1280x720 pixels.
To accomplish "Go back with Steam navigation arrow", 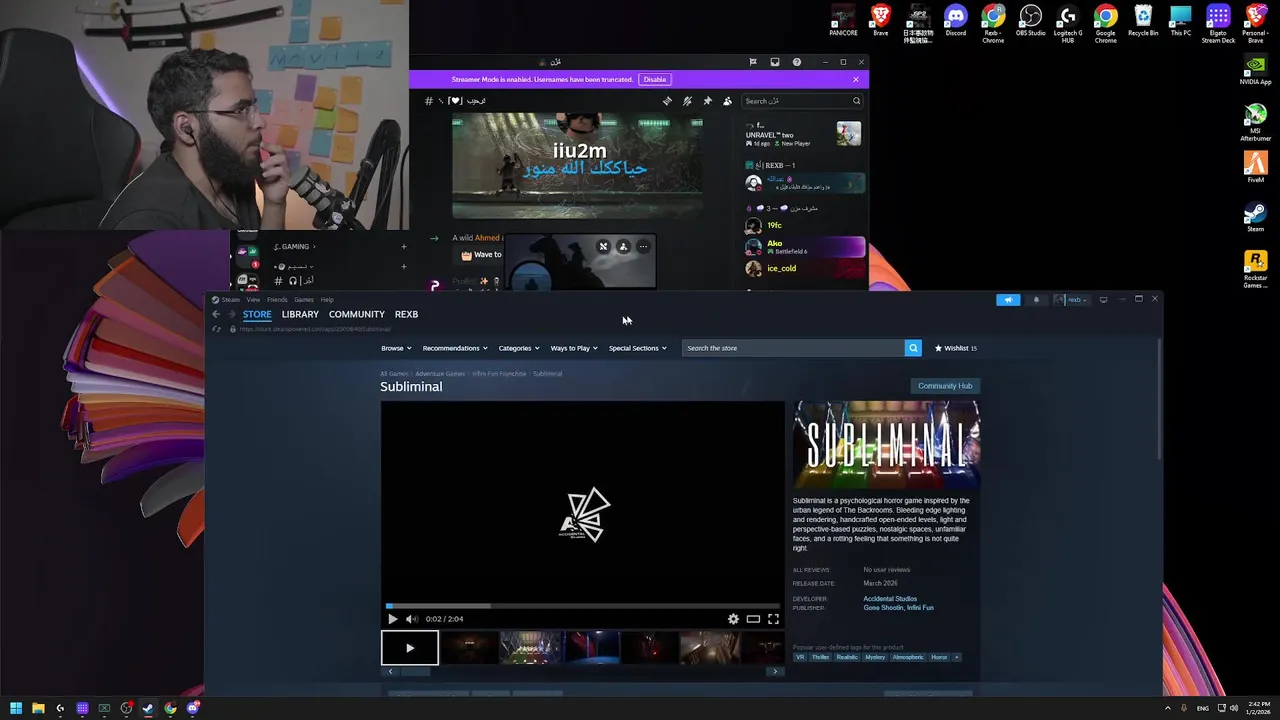I will pyautogui.click(x=216, y=314).
